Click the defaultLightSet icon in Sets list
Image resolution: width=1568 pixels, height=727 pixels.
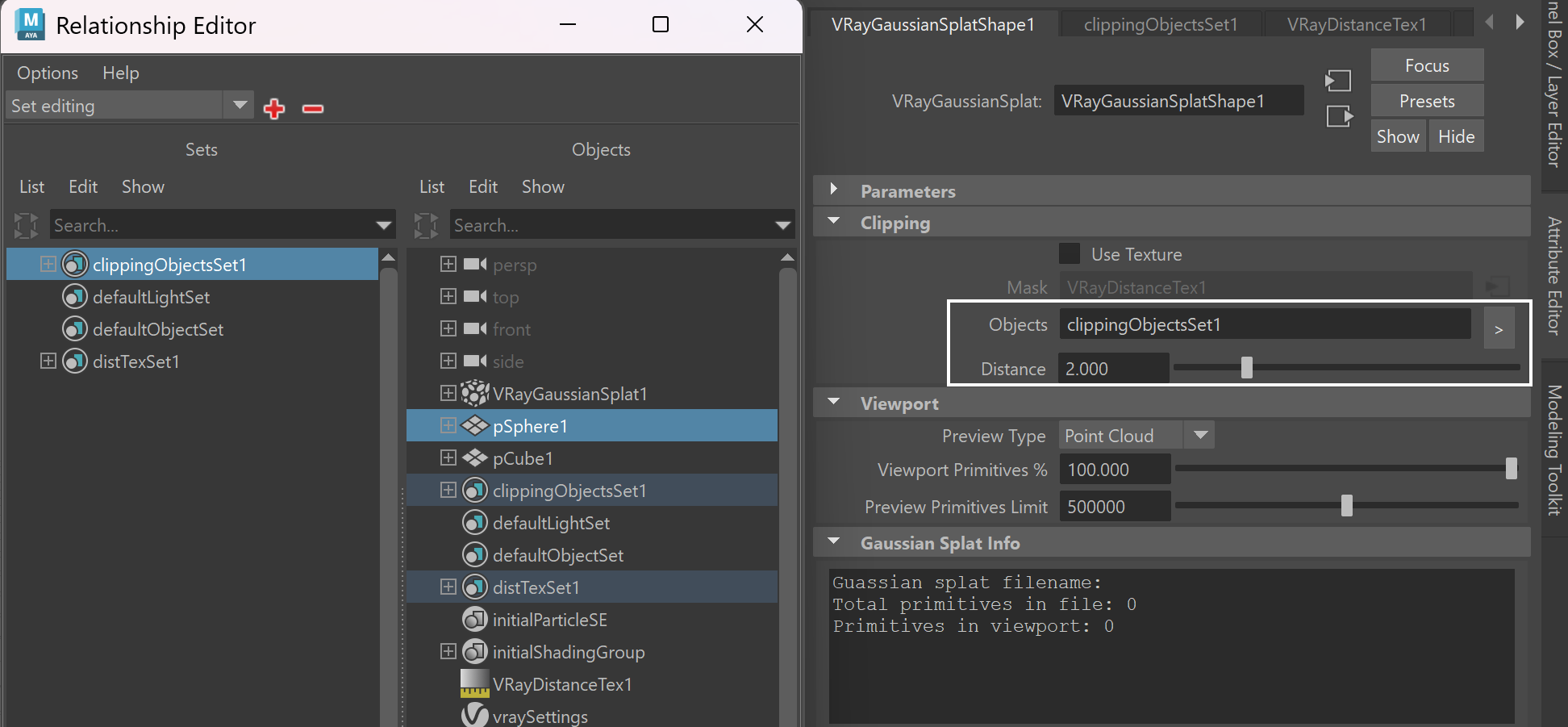(75, 297)
